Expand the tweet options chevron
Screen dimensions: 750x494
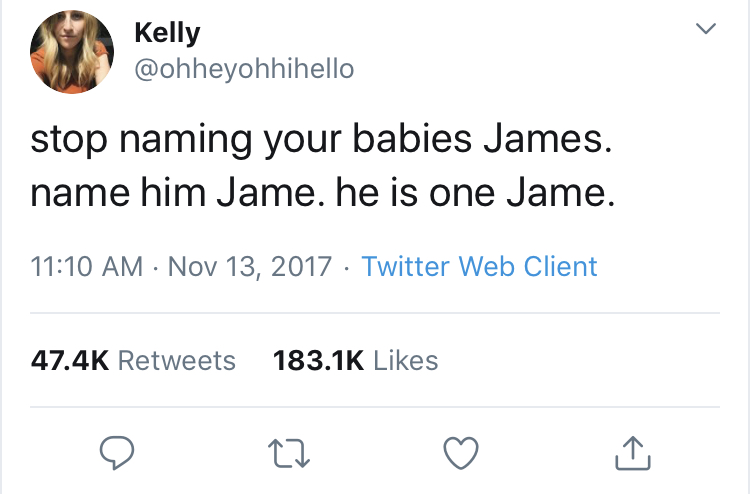click(706, 31)
